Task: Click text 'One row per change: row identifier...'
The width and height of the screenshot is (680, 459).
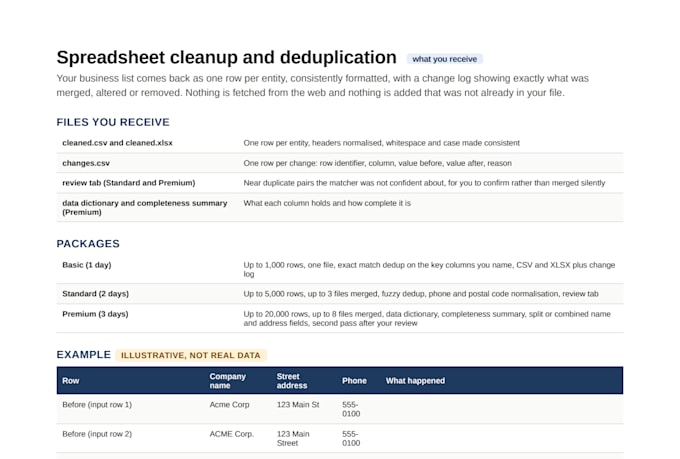Action: tap(377, 163)
